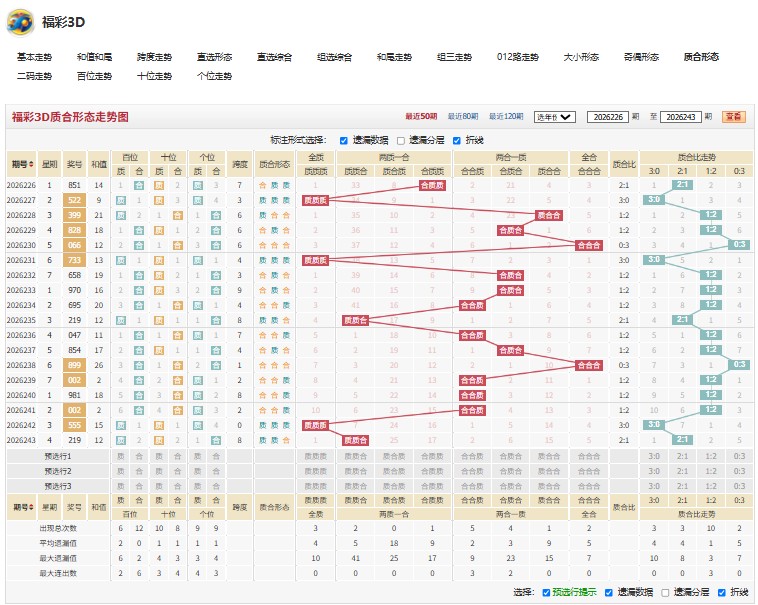Go to the 百位走势 page
Image resolution: width=758 pixels, height=605 pixels.
(94, 76)
